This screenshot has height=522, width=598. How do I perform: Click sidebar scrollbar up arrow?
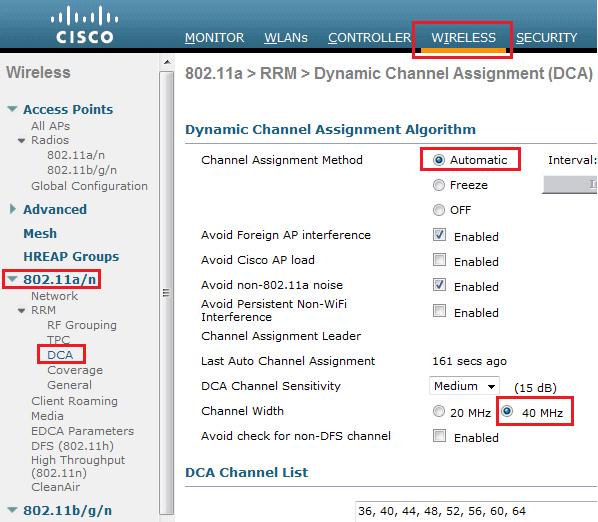(167, 62)
